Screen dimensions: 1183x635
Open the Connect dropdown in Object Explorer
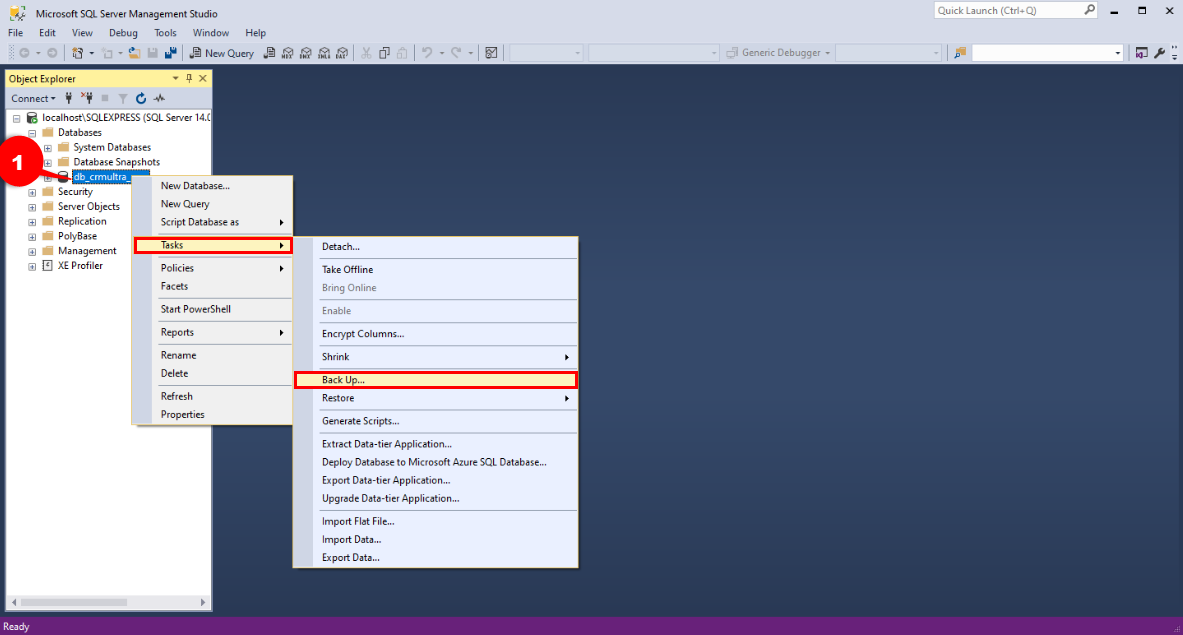(33, 98)
